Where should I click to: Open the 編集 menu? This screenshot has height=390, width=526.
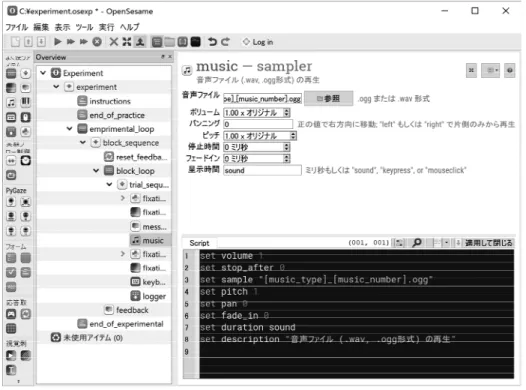[41, 27]
